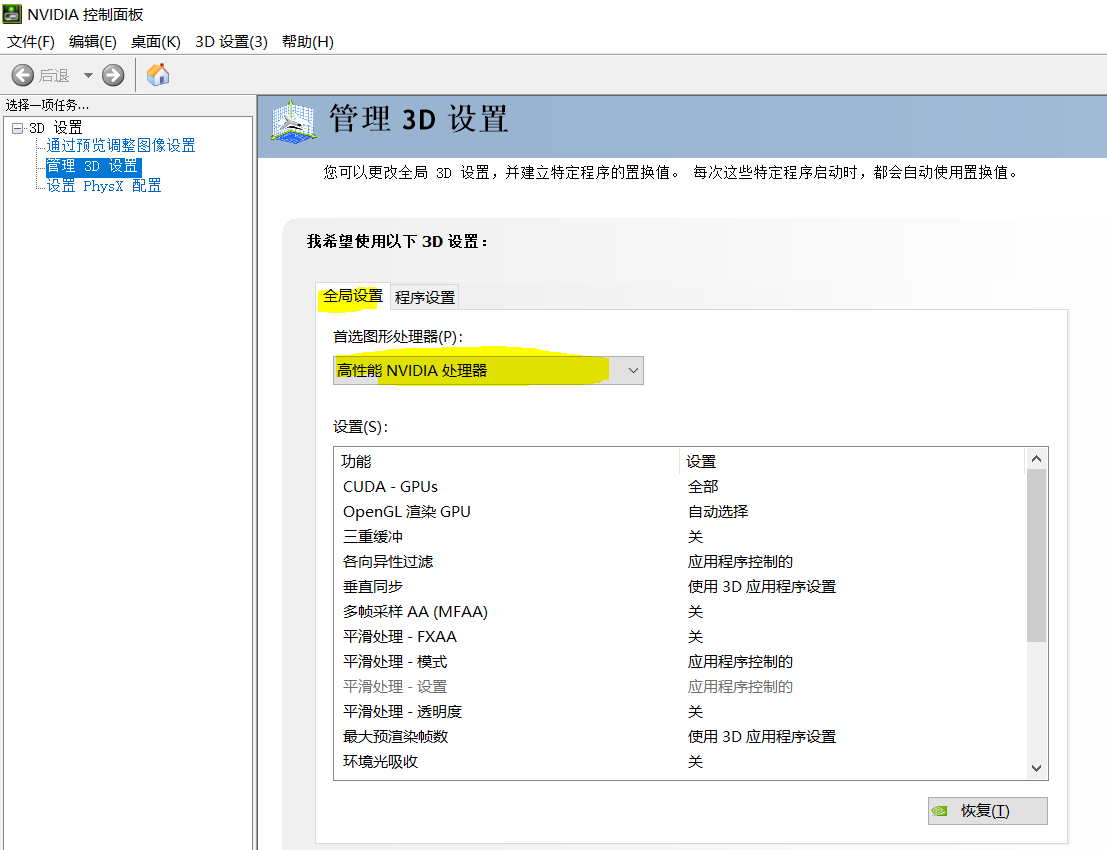The image size is (1107, 850).
Task: Select the OpenGL 渲染 GPU row
Action: tap(681, 512)
